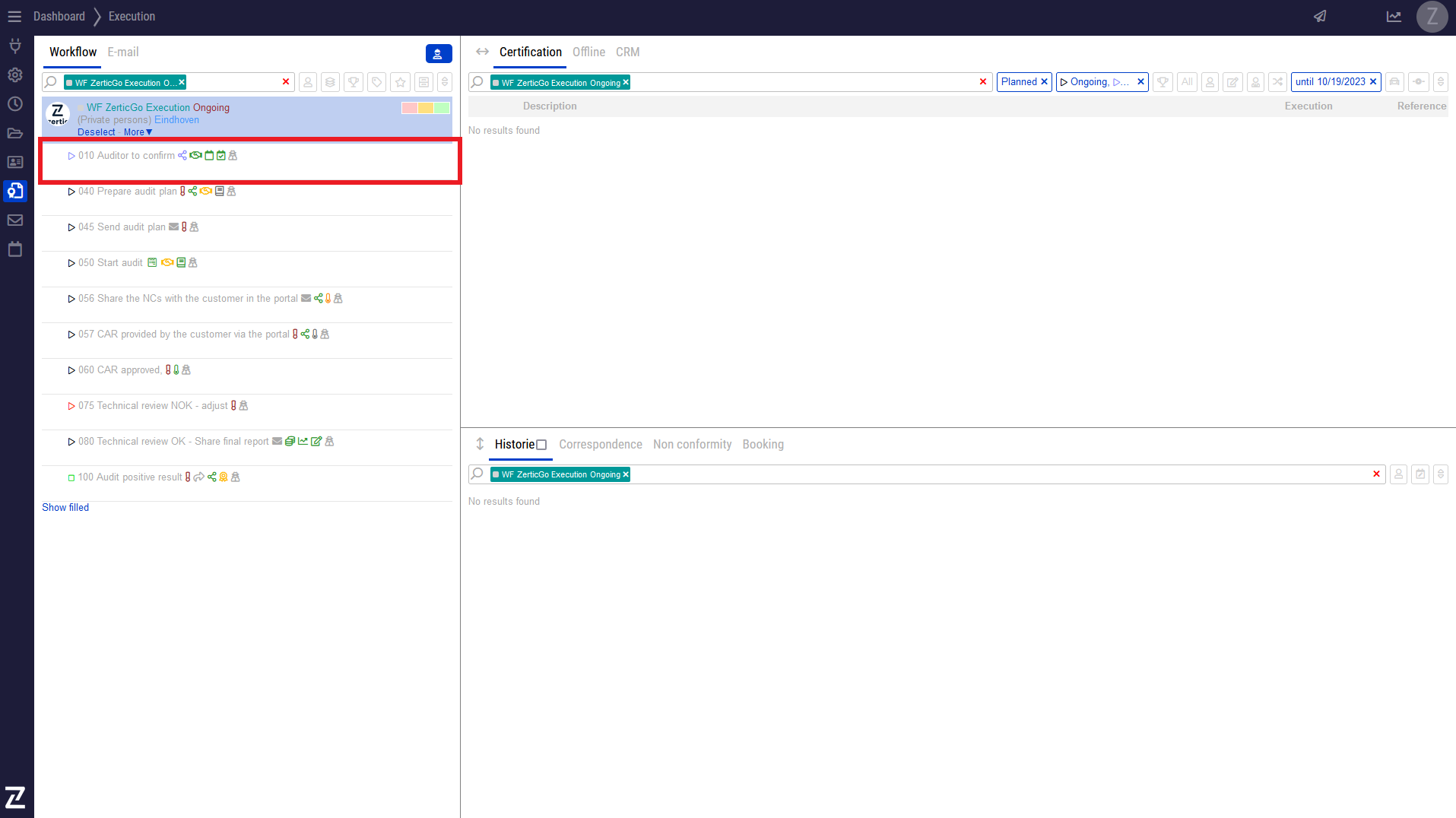Expand step 075 Technical review NOK
1456x818 pixels.
[x=71, y=406]
